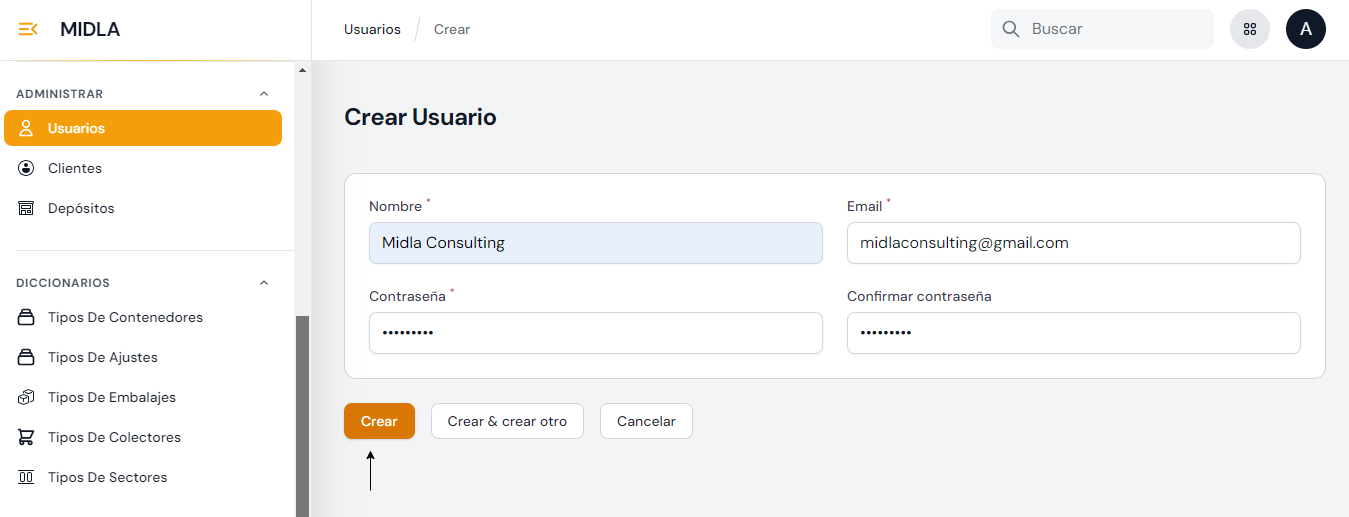1349x517 pixels.
Task: Open Tipos De Sectores page
Action: tap(107, 477)
